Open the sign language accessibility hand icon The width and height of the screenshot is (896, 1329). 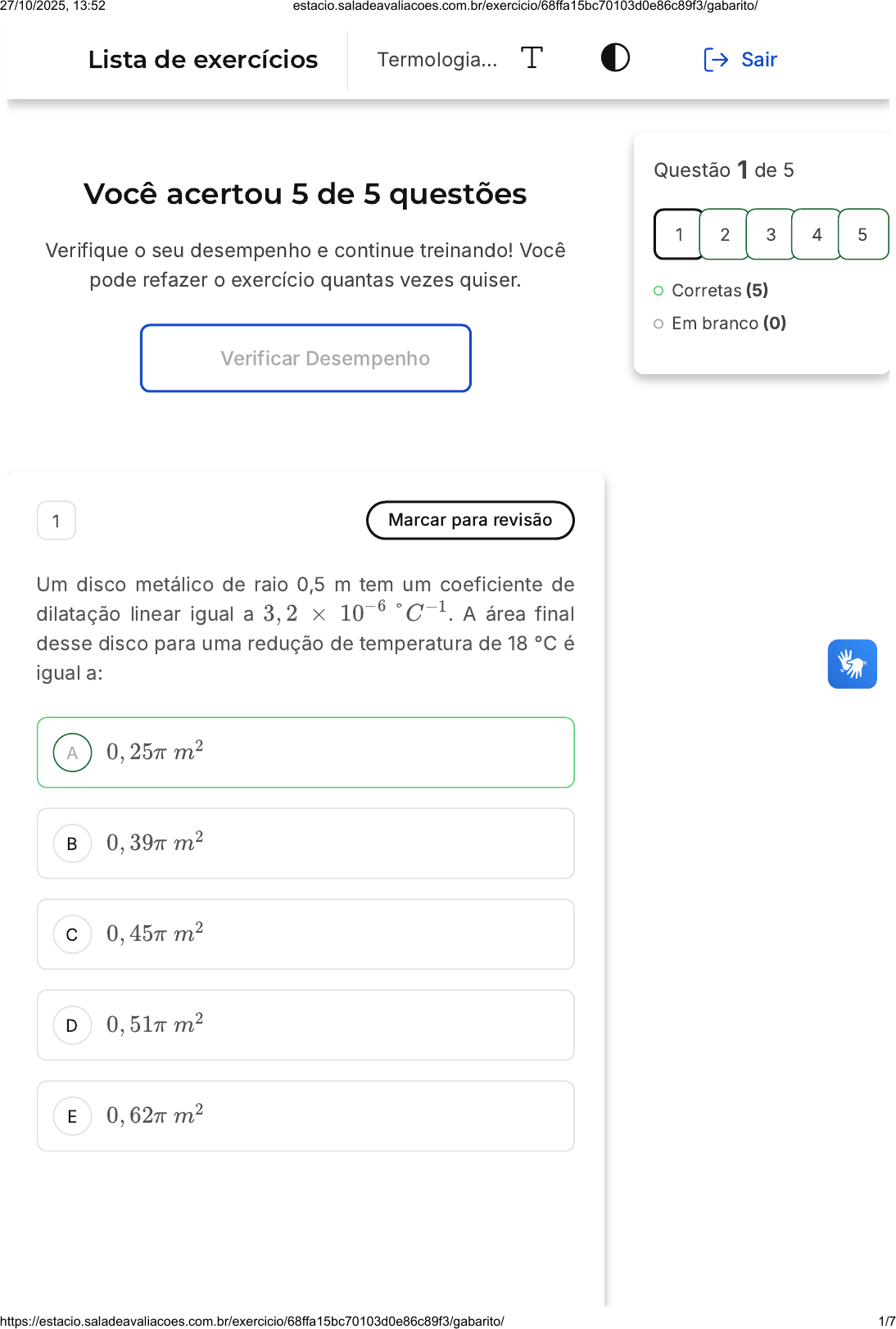pos(852,664)
